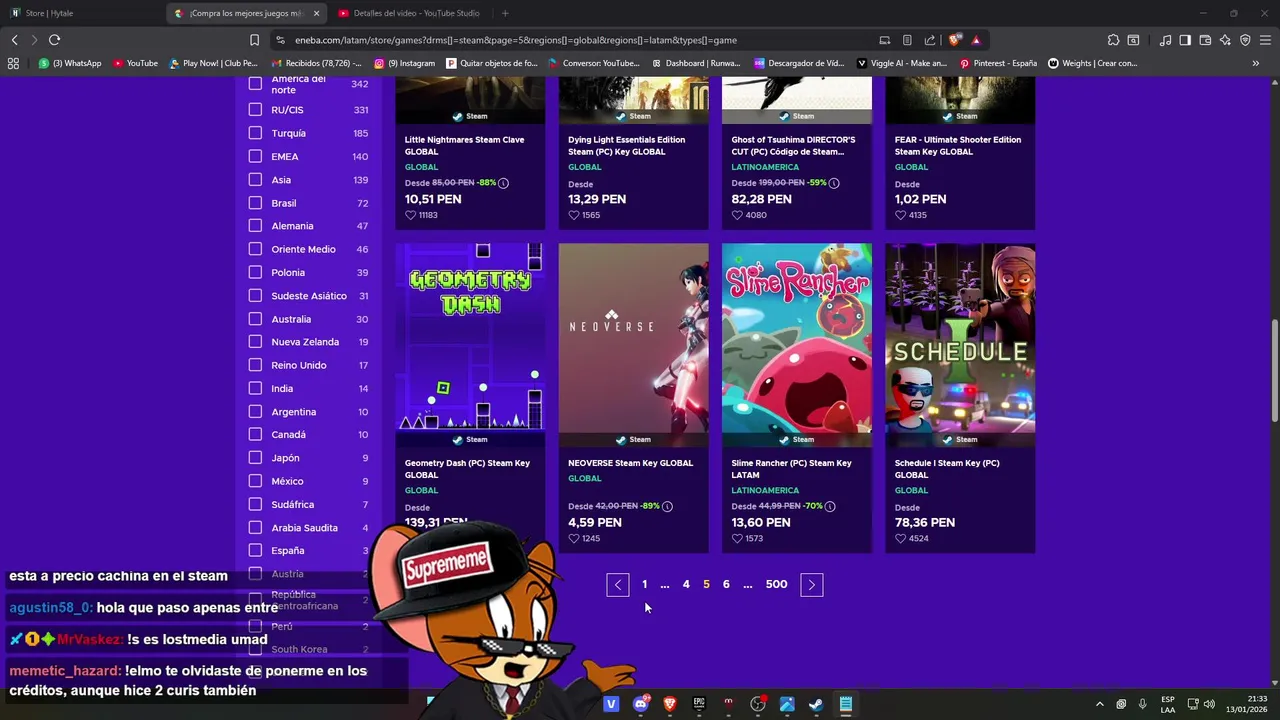Go to results page 6

tap(726, 585)
